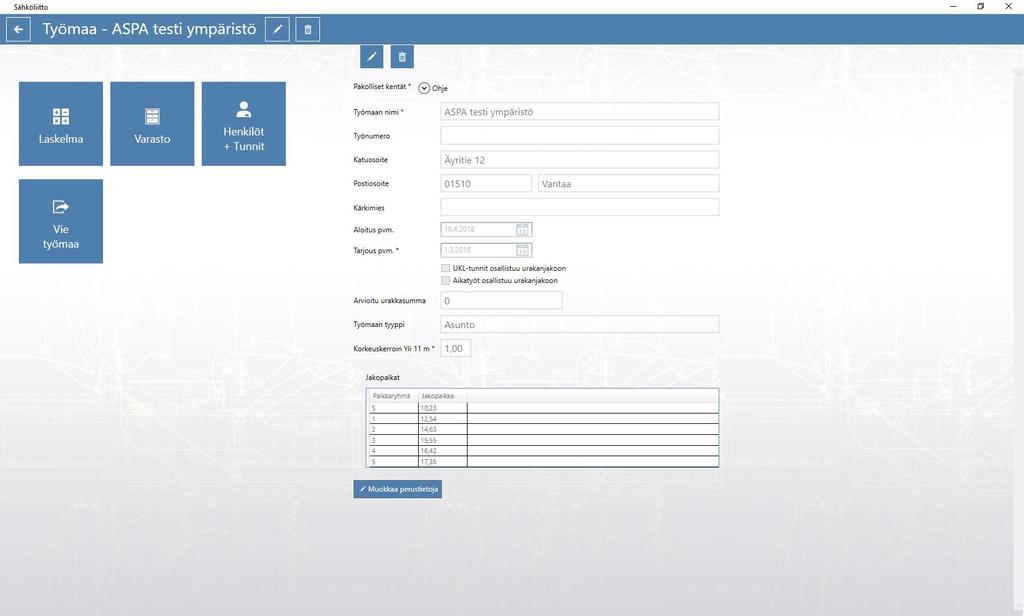Viewport: 1024px width, 616px height.
Task: Click the Kärkimies input field
Action: coord(580,208)
